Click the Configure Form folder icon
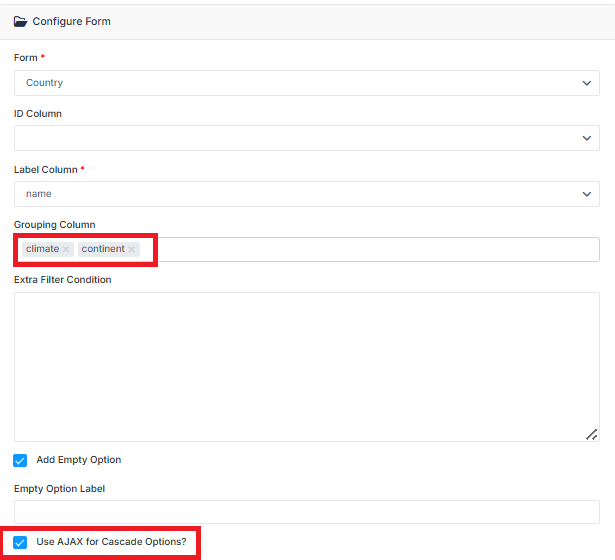 (20, 21)
